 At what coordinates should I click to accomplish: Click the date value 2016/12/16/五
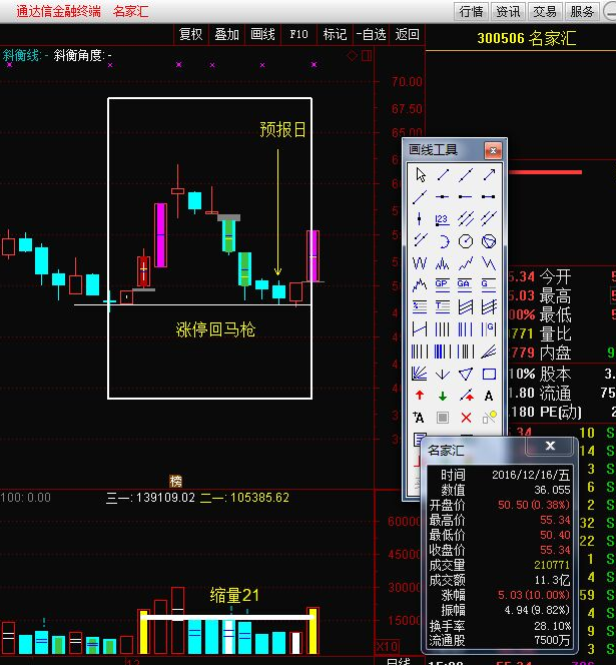tap(531, 475)
